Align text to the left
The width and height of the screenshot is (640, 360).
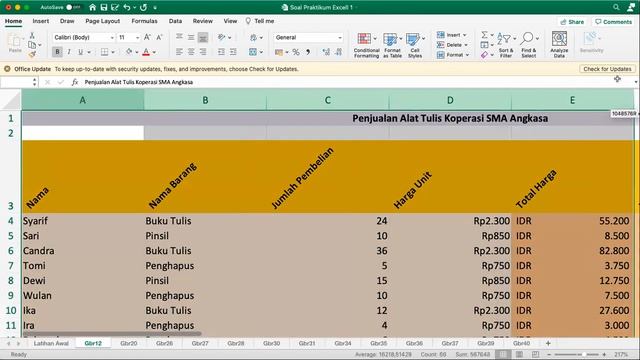[179, 52]
